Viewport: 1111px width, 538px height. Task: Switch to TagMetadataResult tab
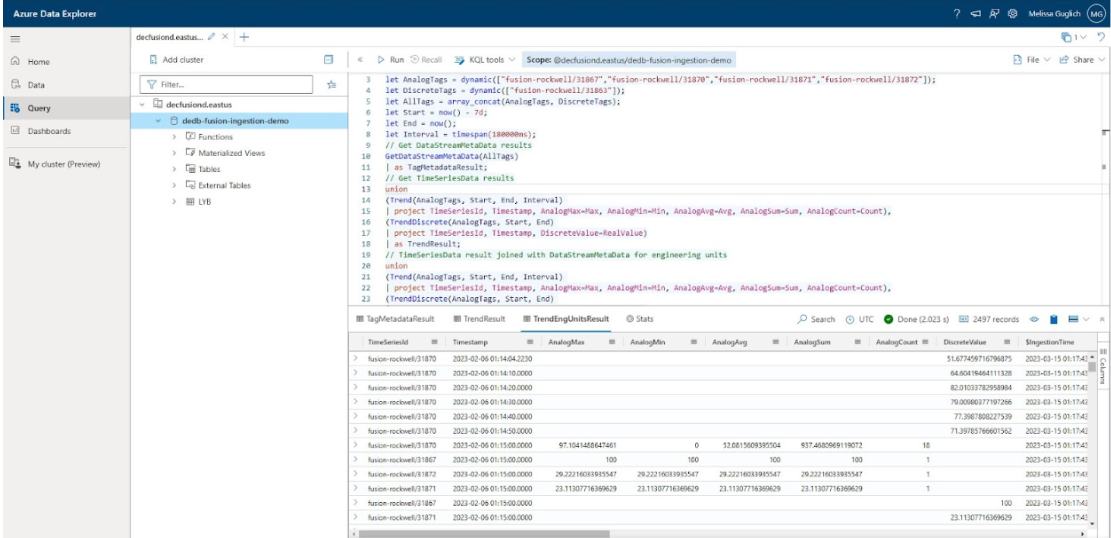[395, 319]
